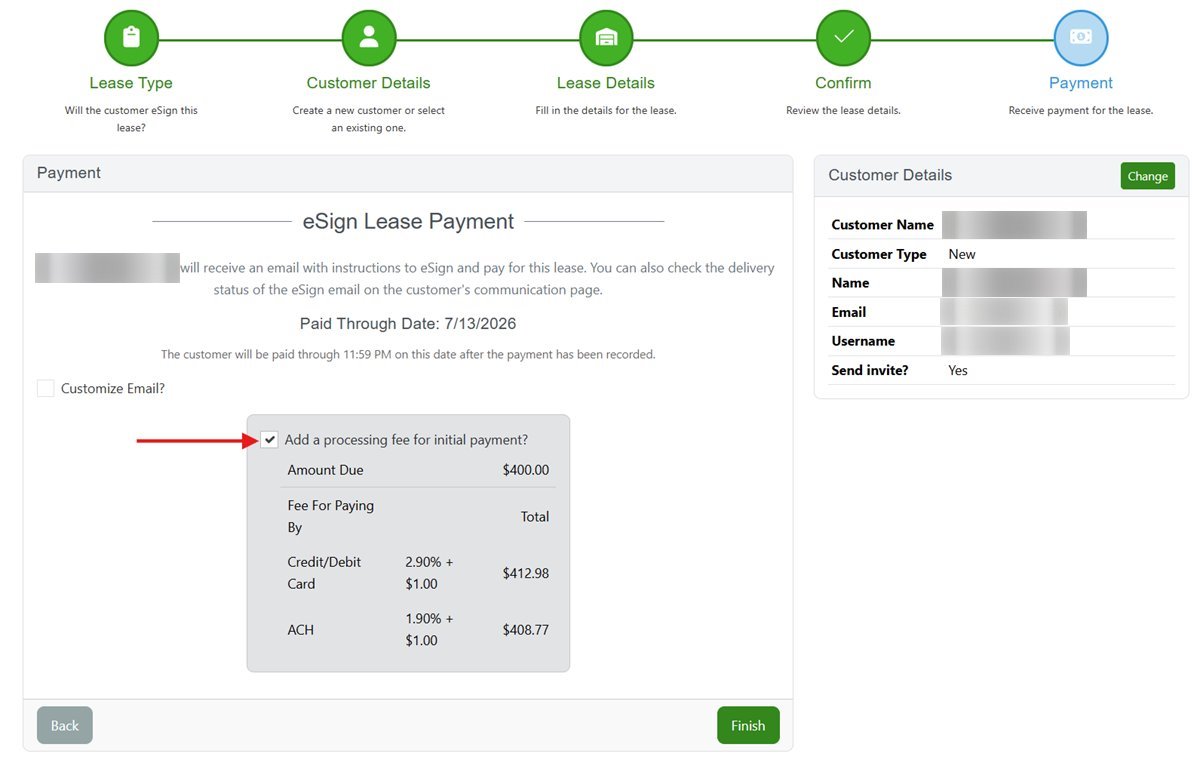Click the paid through 11:59 PM note

[408, 354]
